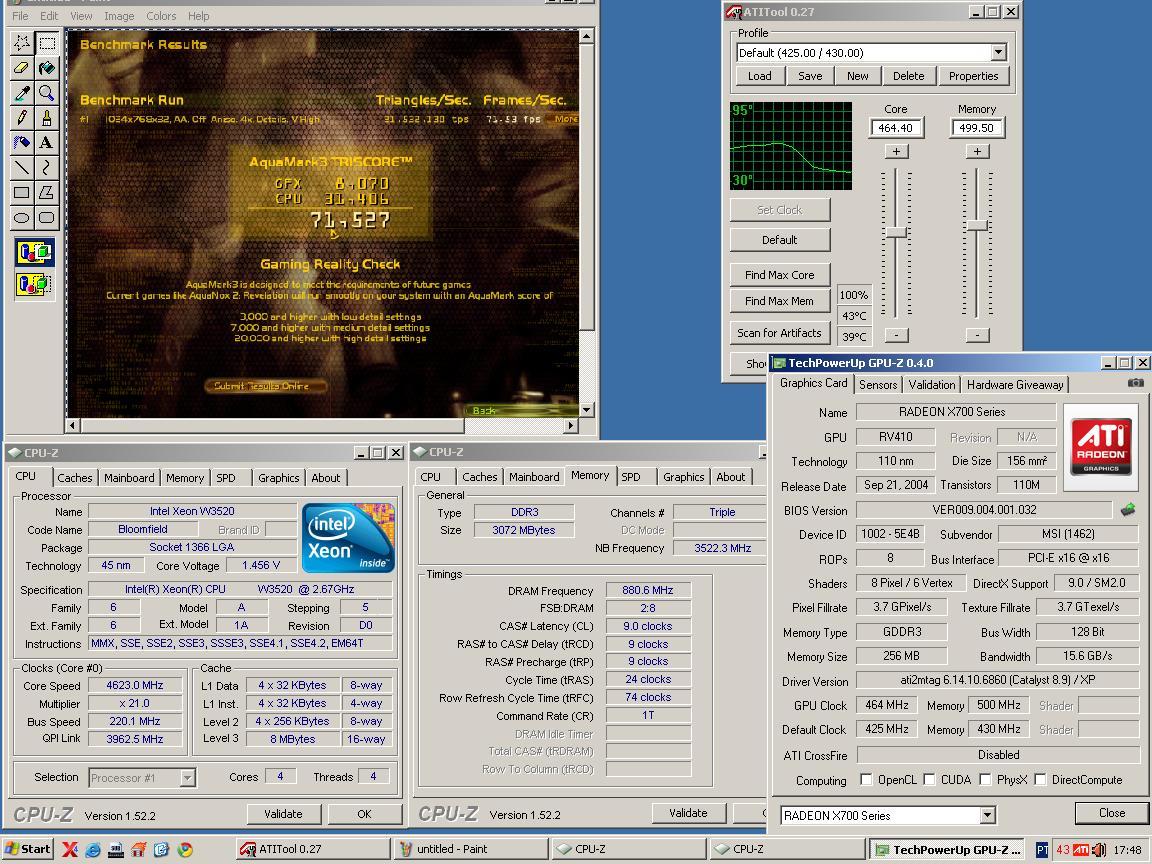This screenshot has width=1152, height=864.
Task: Enable the CUDA checkbox in GPU-Z
Action: (929, 780)
